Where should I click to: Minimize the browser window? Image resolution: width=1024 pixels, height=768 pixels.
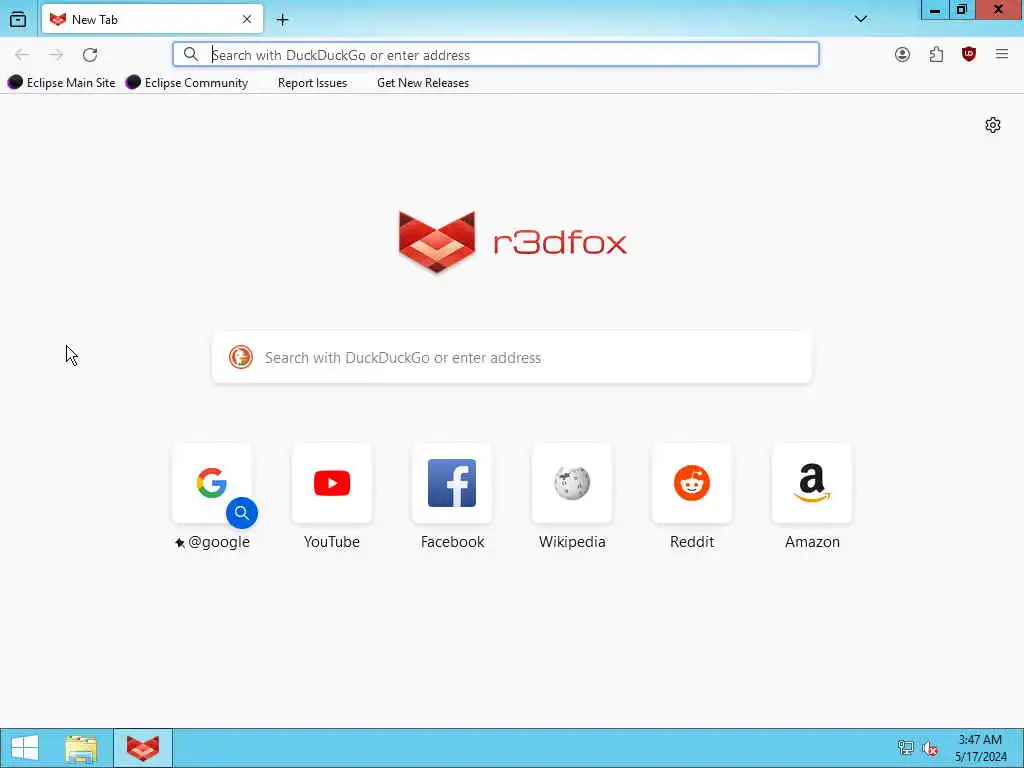(935, 10)
